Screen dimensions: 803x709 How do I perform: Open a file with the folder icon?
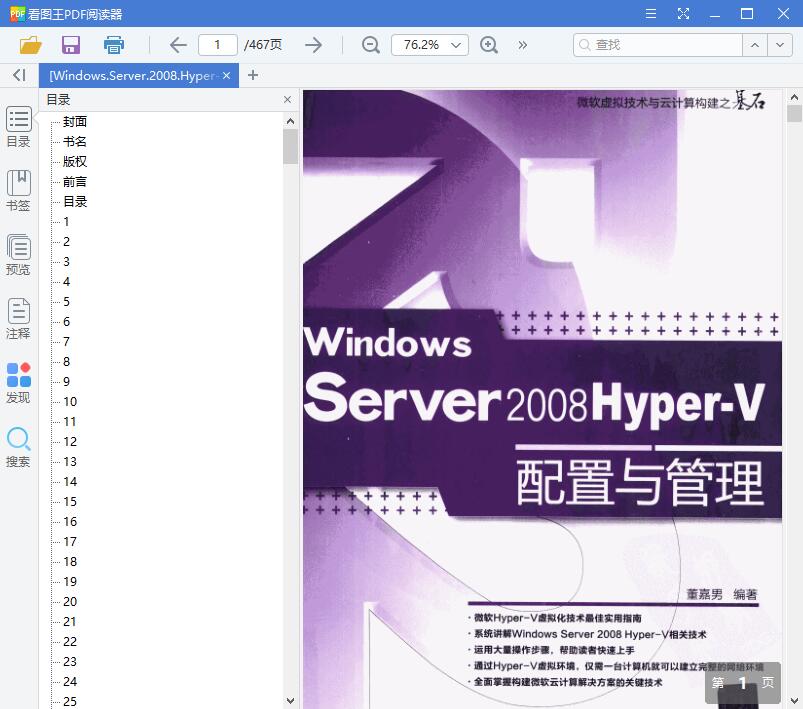(30, 45)
